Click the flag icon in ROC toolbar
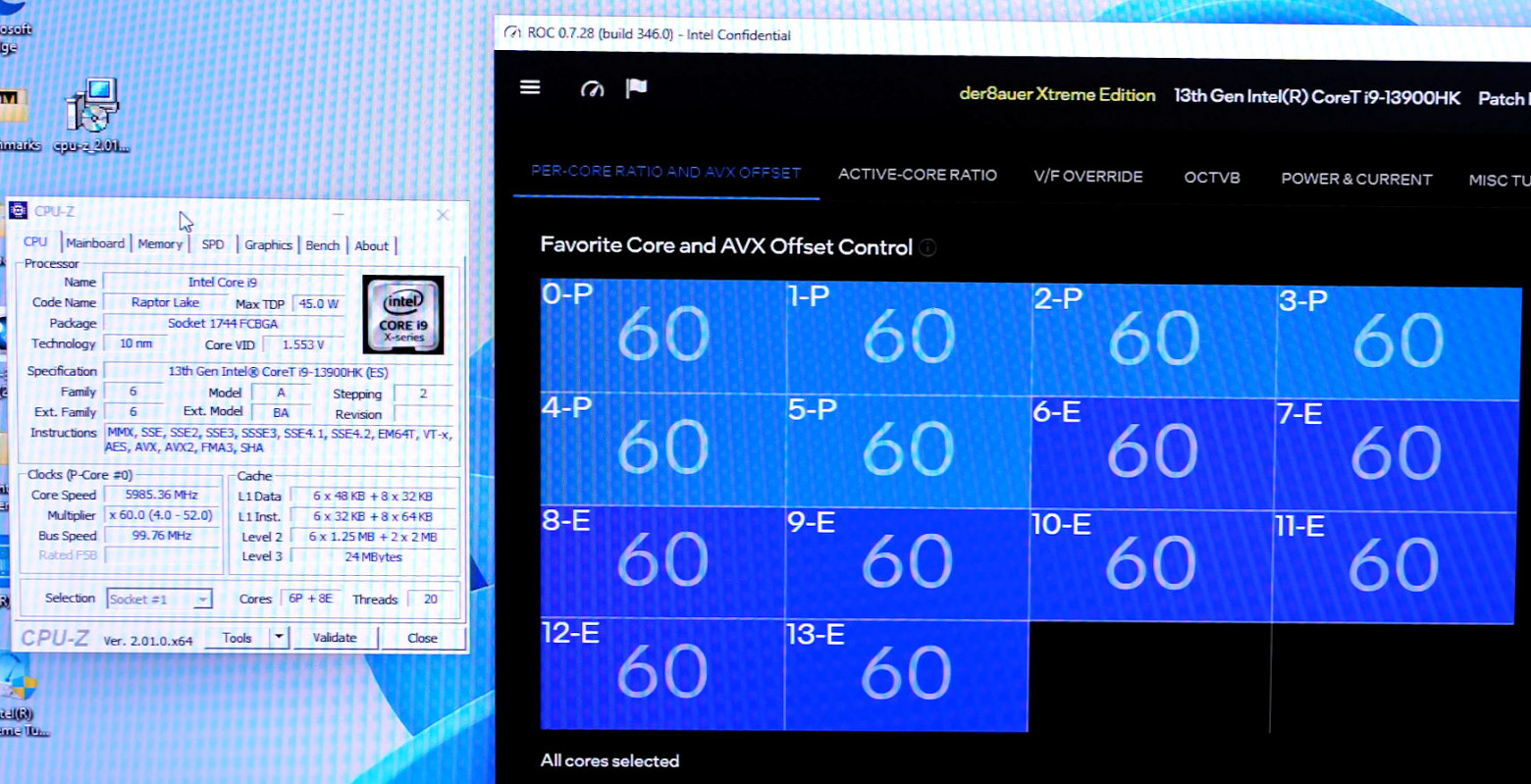1531x784 pixels. click(x=637, y=88)
